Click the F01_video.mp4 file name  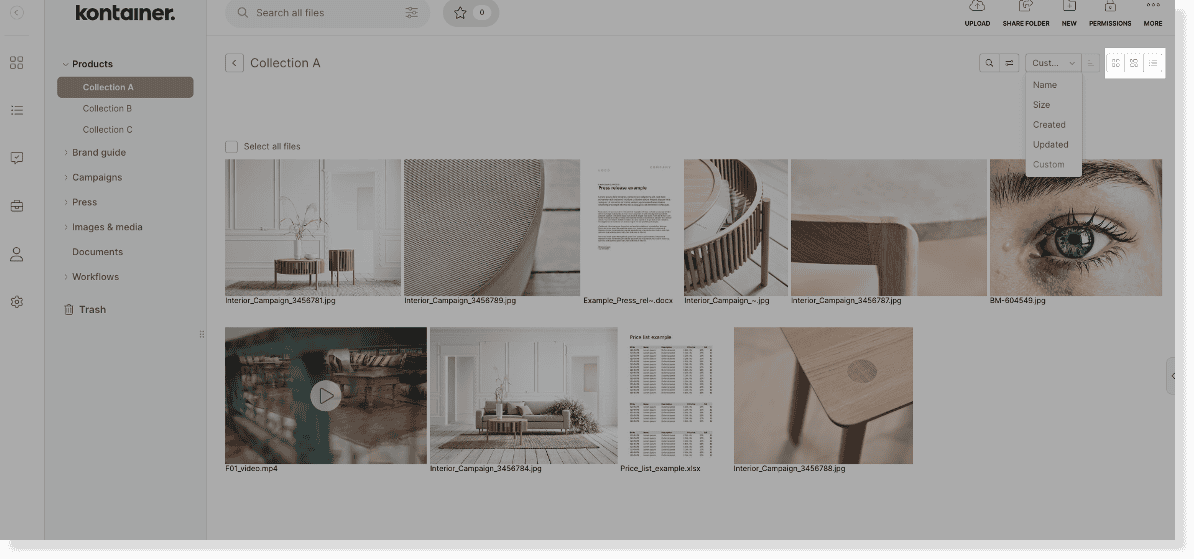coord(251,468)
